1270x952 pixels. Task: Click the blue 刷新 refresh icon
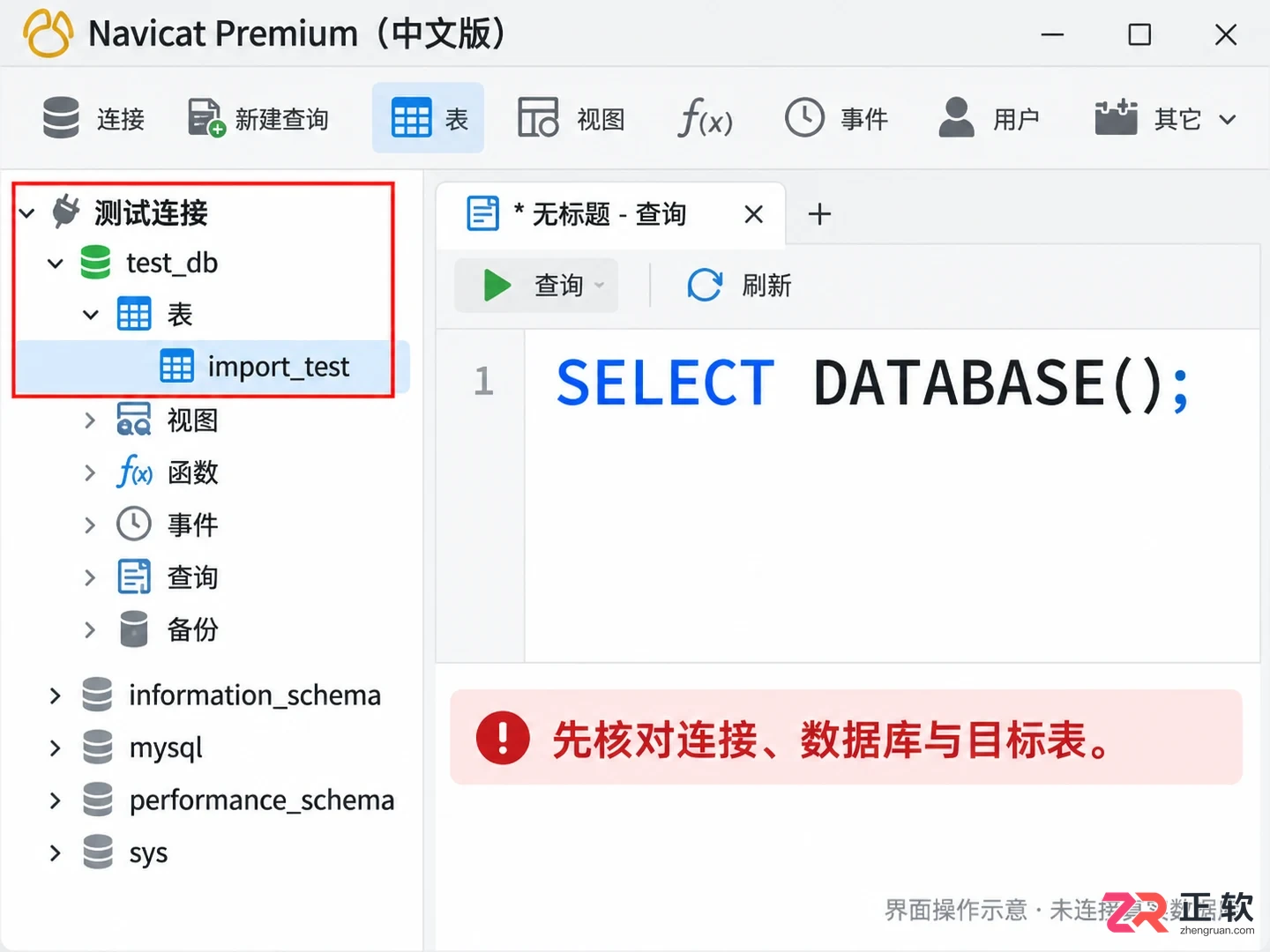[705, 286]
